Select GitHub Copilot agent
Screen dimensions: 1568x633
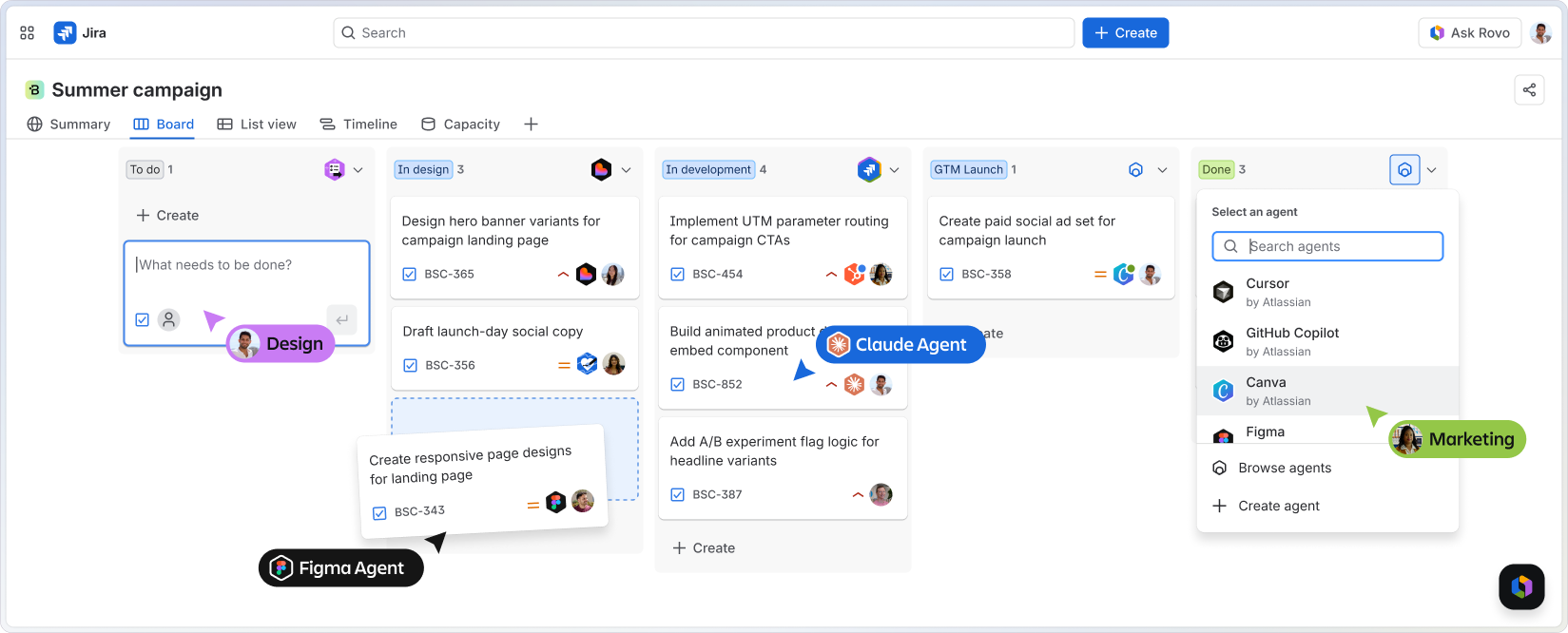pyautogui.click(x=1327, y=341)
